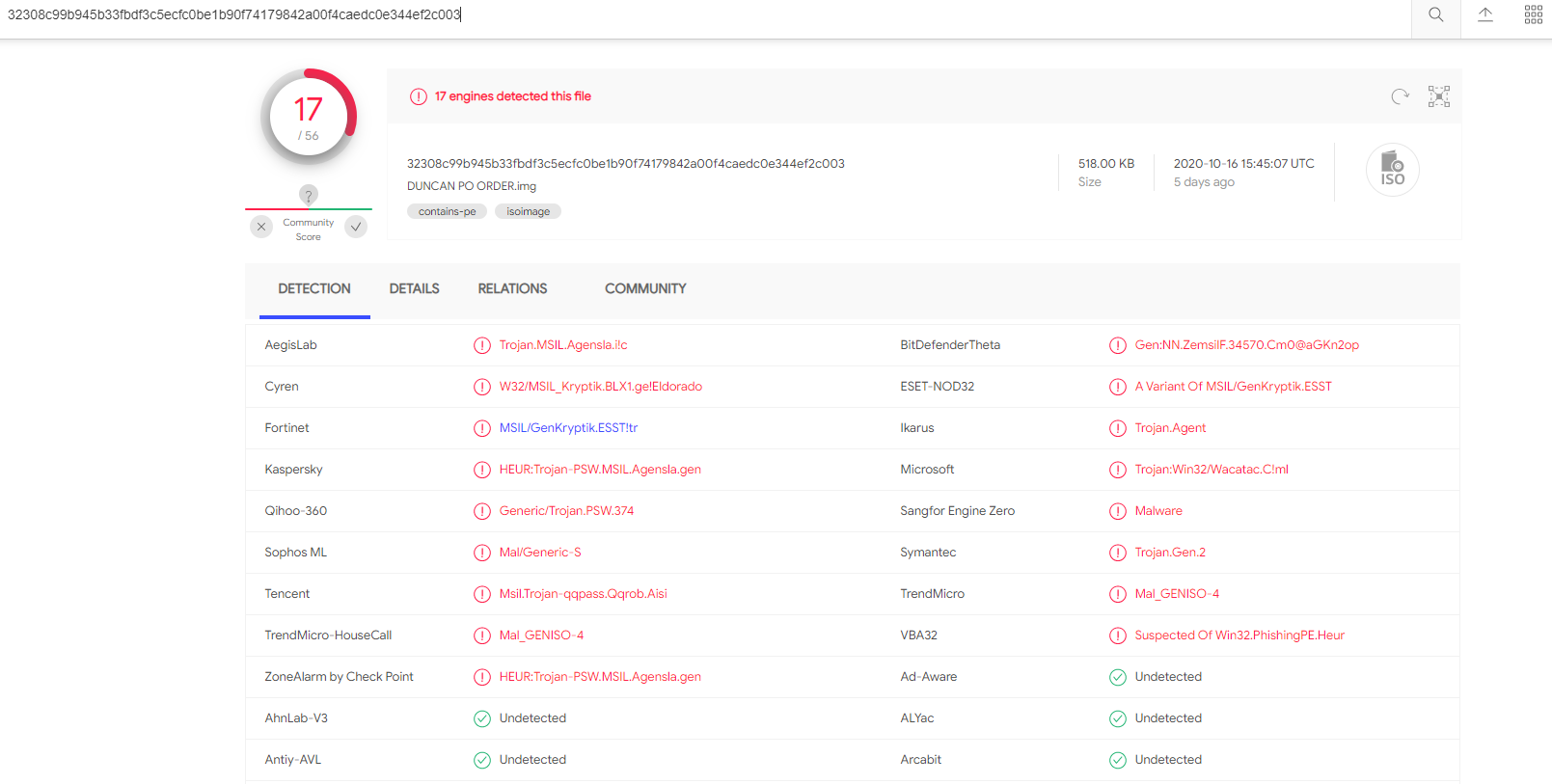This screenshot has height=784, width=1552.
Task: Open the apps grid menu icon
Action: tap(1534, 14)
